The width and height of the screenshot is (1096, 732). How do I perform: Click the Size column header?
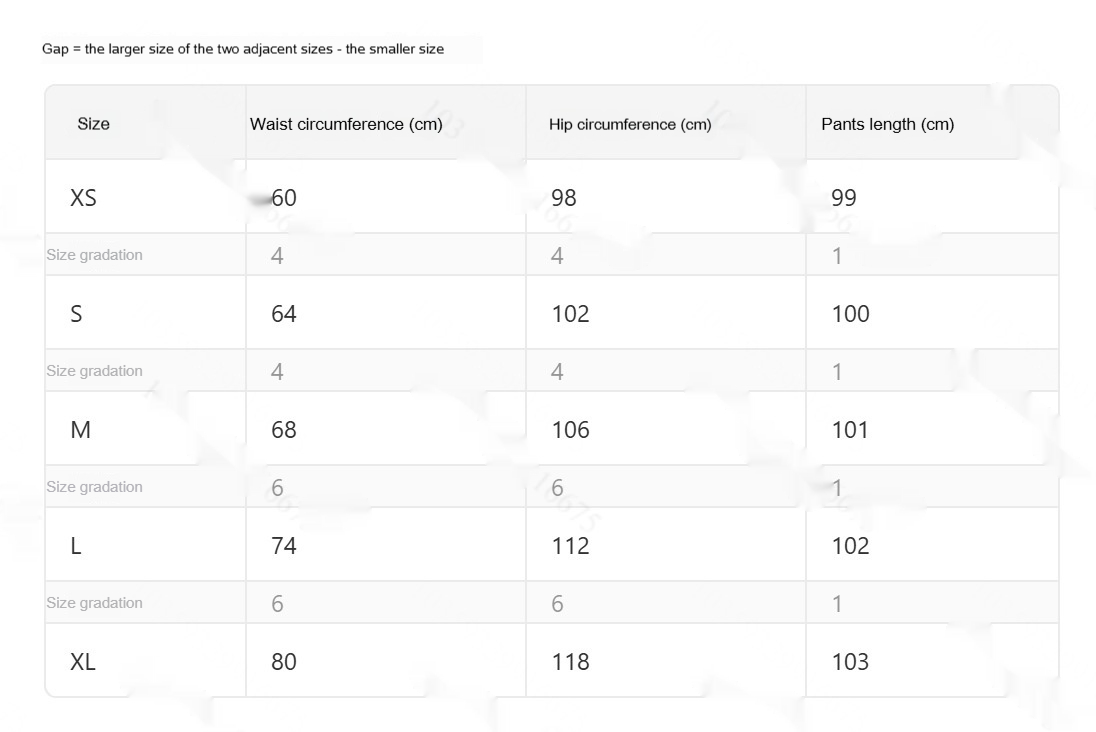[94, 124]
